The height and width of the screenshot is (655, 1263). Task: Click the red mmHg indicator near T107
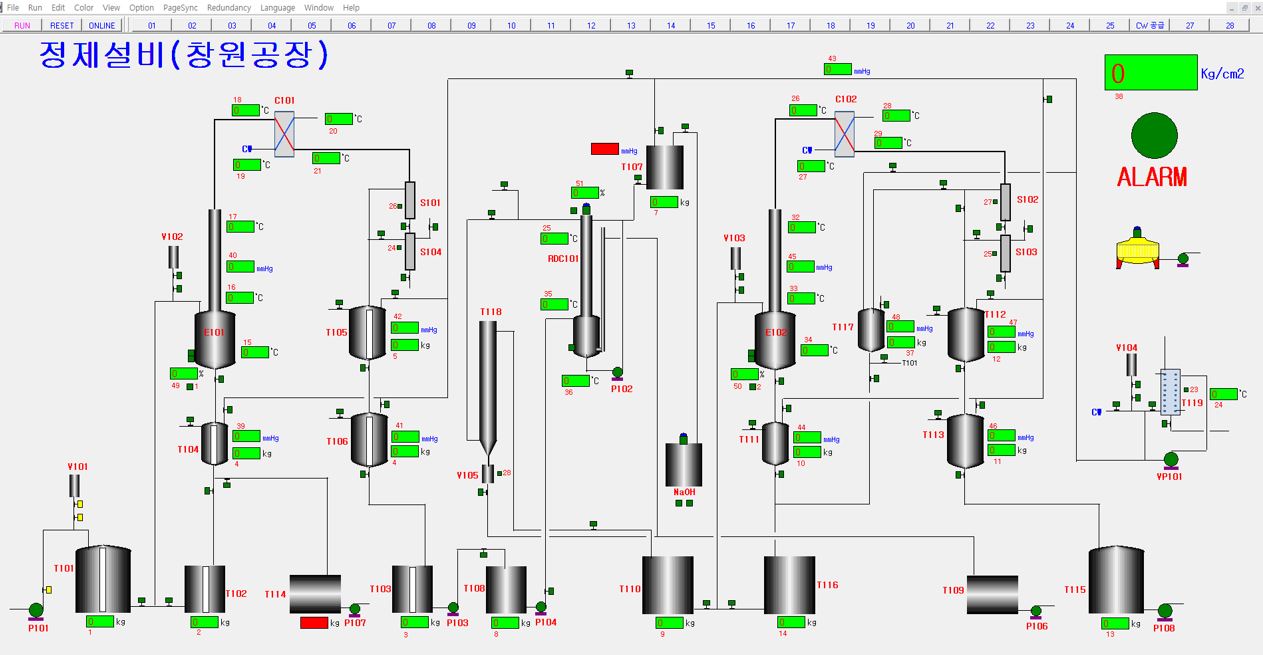point(605,149)
